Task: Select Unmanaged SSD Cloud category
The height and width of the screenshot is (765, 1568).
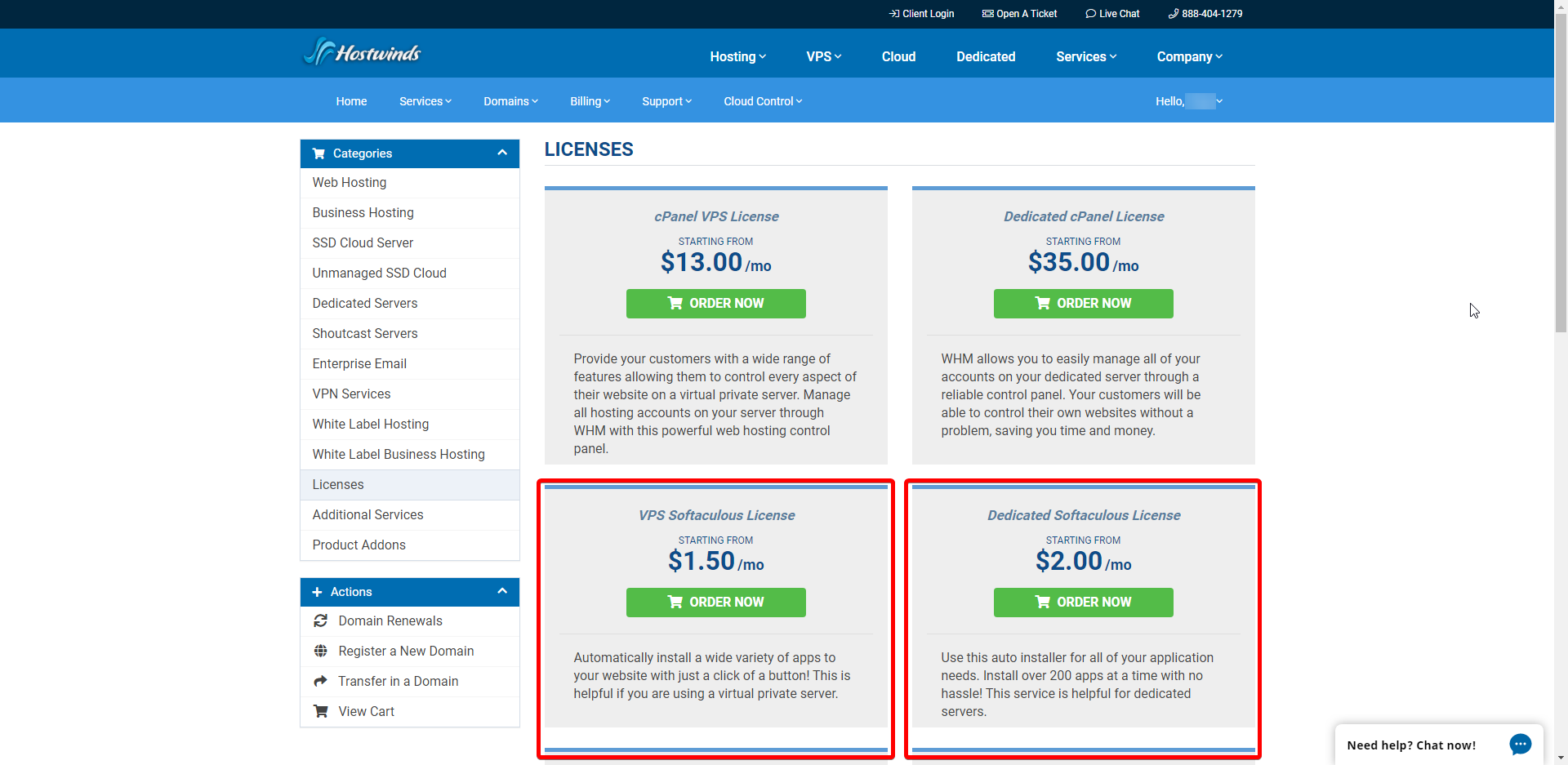Action: point(410,274)
